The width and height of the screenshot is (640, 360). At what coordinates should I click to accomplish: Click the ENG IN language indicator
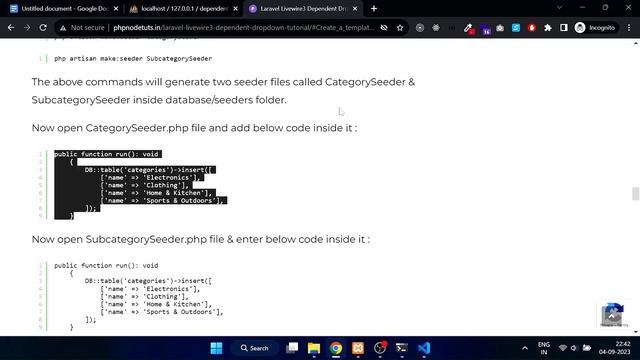pos(544,348)
